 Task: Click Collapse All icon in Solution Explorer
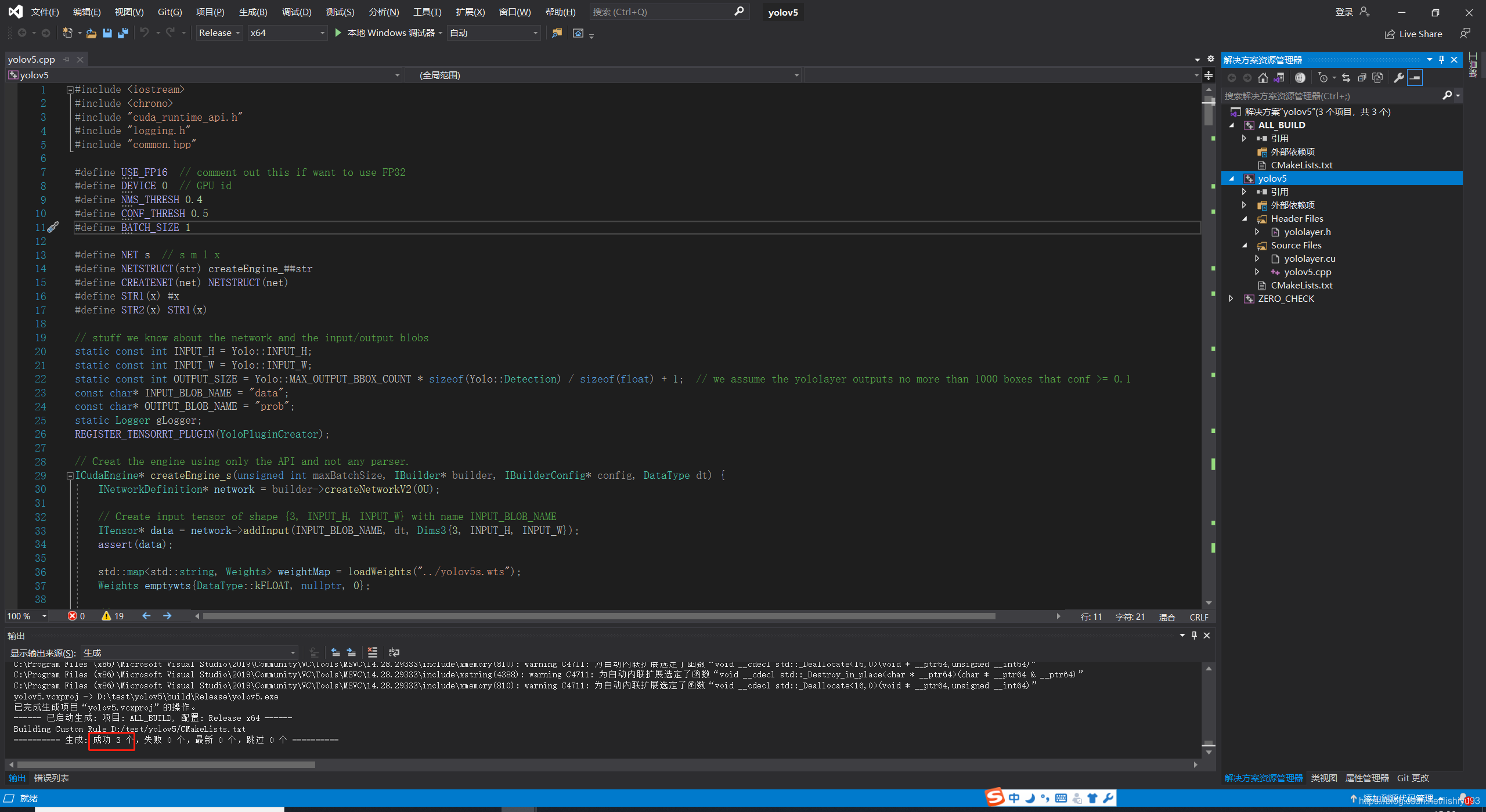tap(1362, 78)
